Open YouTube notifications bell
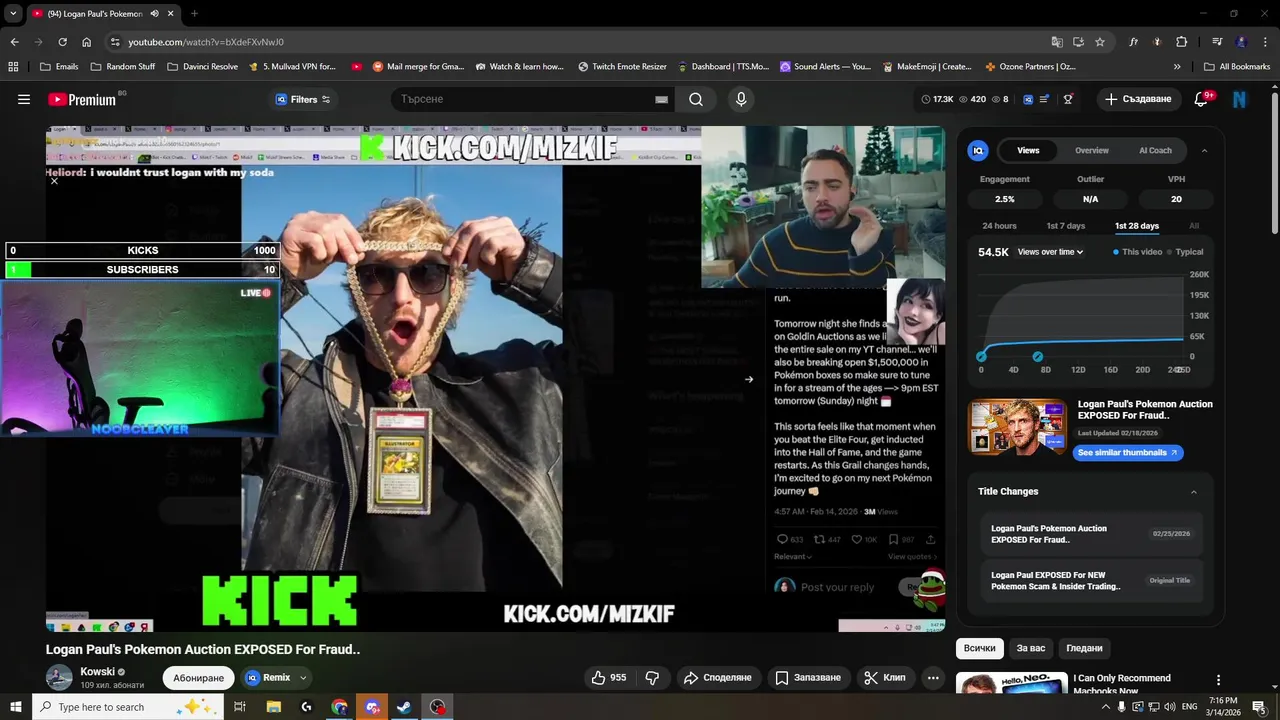The width and height of the screenshot is (1280, 720). (1202, 99)
